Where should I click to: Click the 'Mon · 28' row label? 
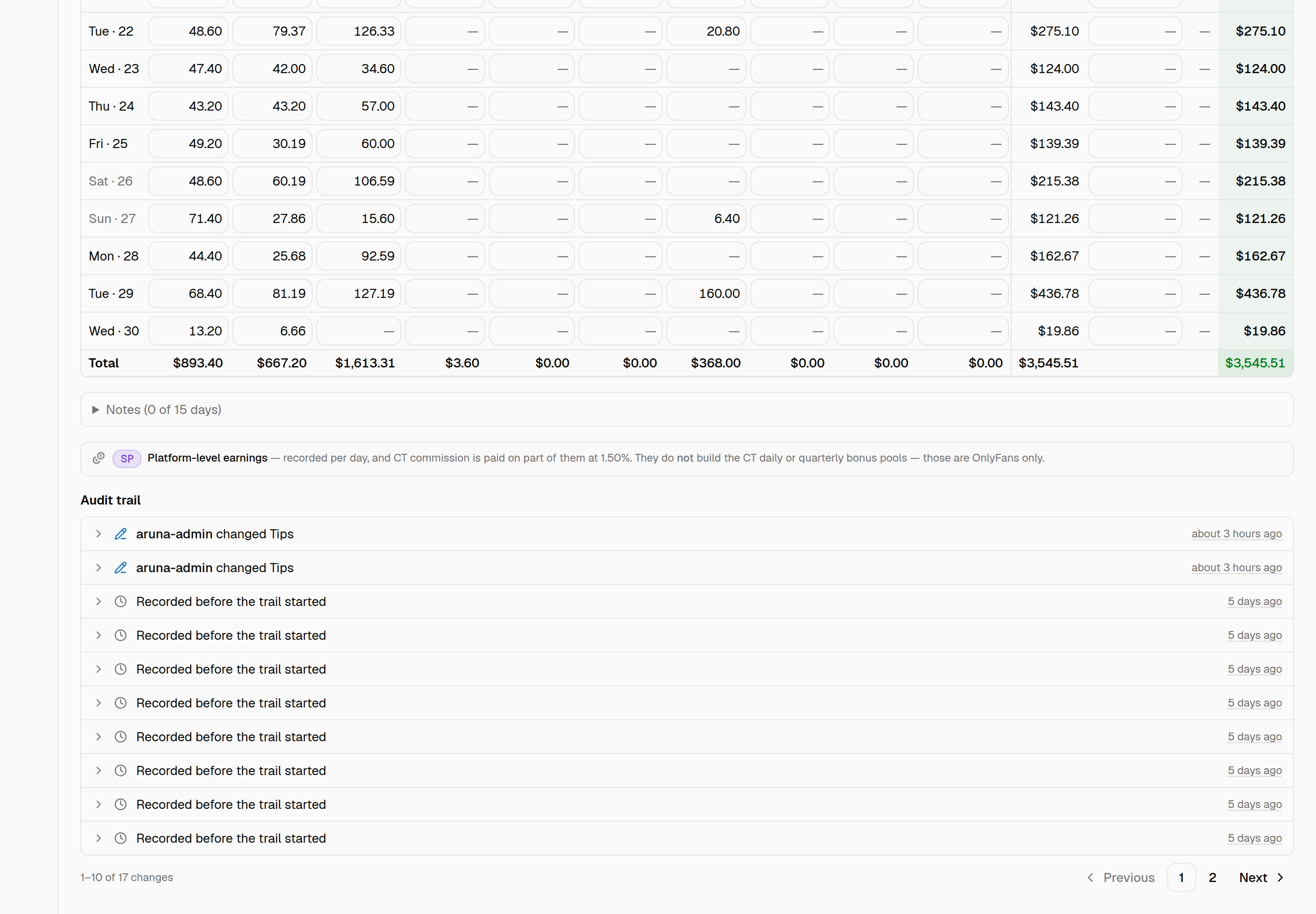113,256
